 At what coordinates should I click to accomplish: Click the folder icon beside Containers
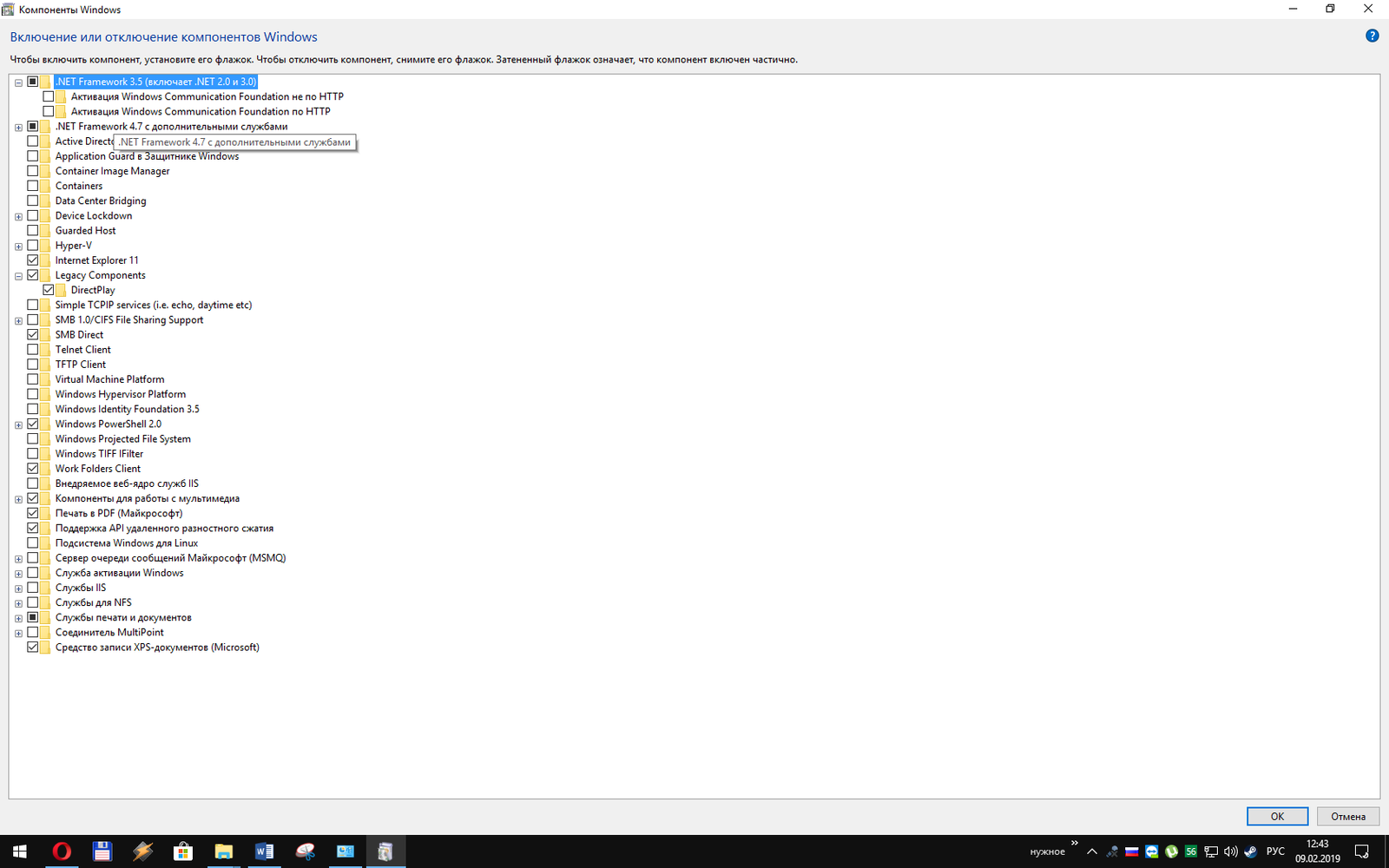pyautogui.click(x=45, y=186)
